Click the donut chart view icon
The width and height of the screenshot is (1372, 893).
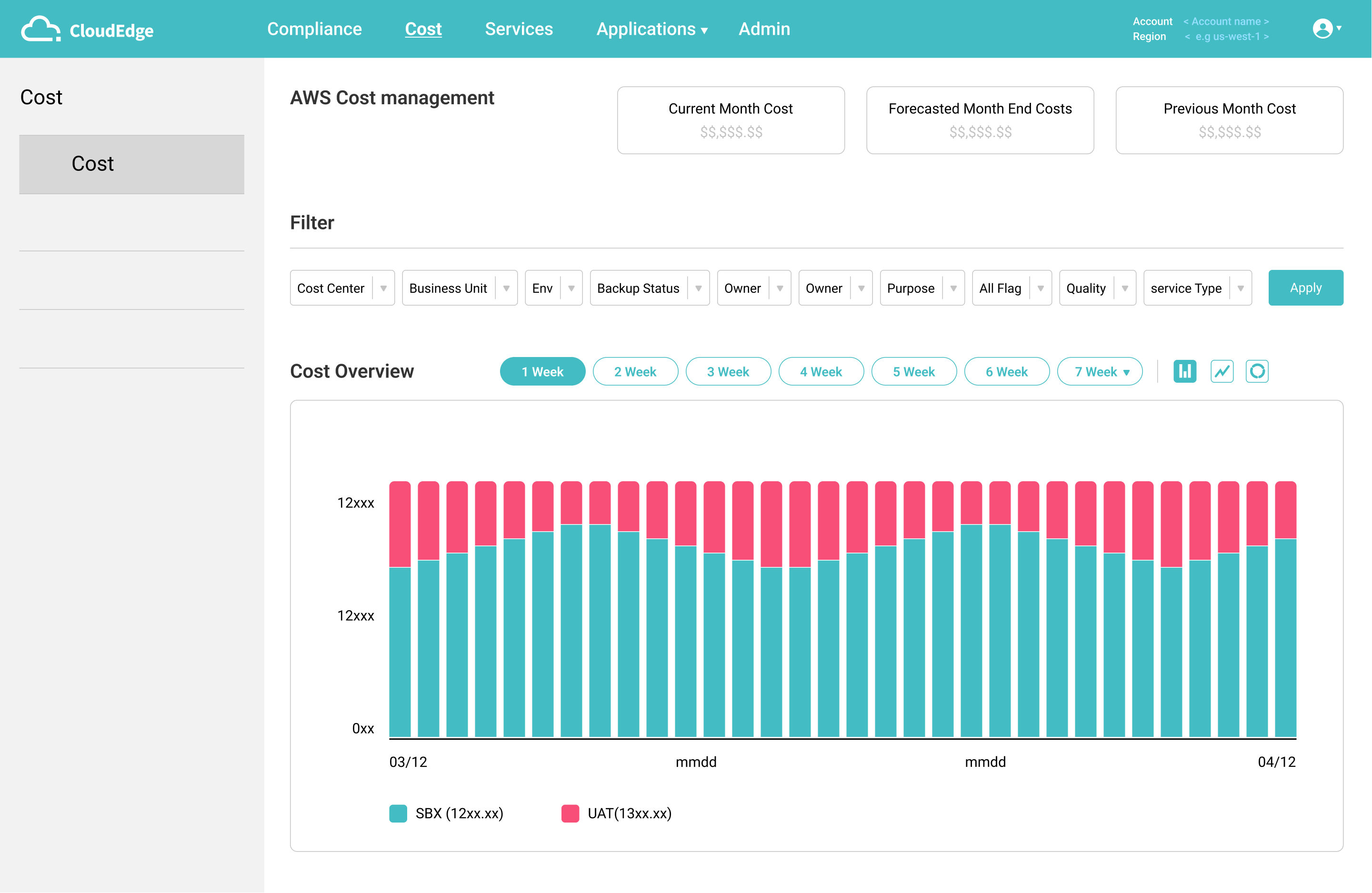(x=1257, y=371)
